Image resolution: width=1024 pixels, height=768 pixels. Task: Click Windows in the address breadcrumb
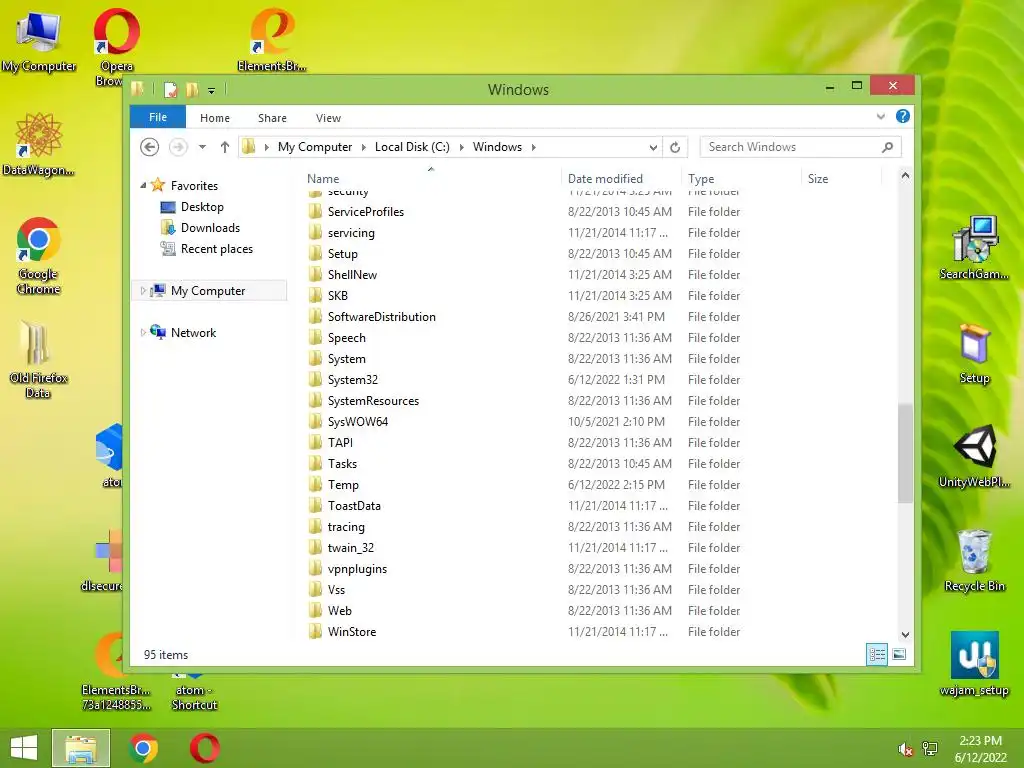point(497,147)
